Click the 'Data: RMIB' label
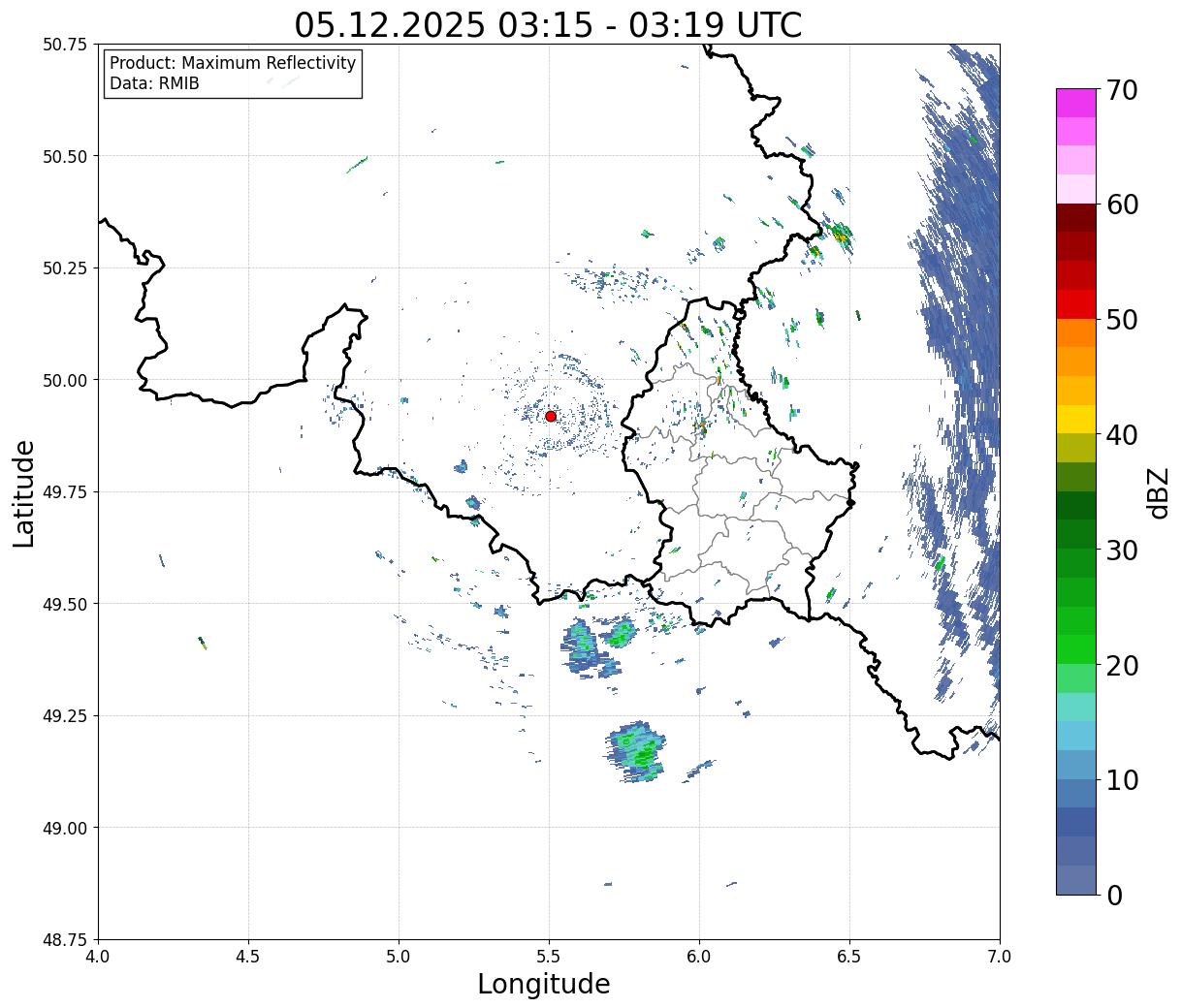 [x=154, y=84]
